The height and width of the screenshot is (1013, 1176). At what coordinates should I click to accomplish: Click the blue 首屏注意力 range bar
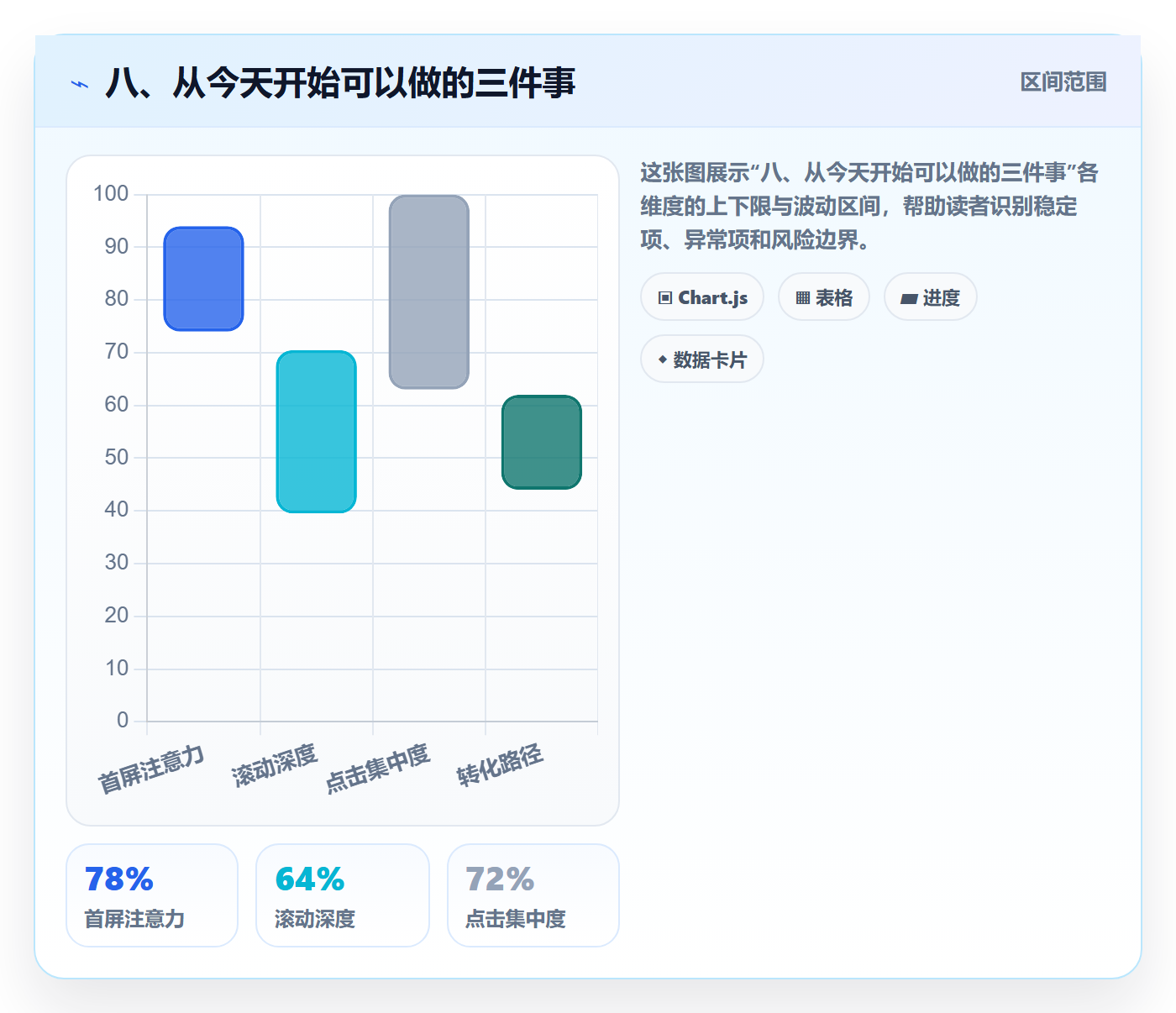coord(203,279)
